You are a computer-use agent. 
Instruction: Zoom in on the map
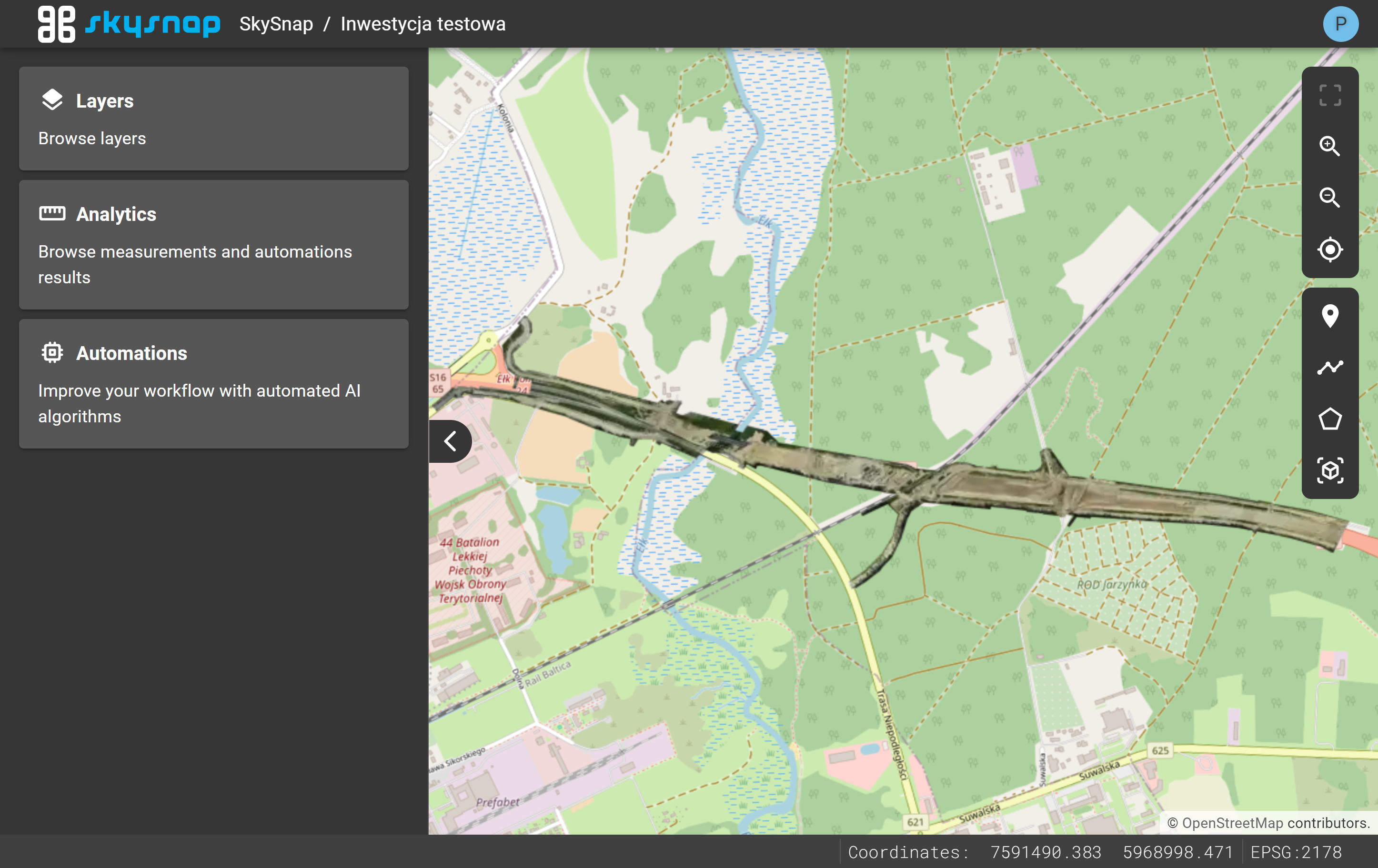pos(1330,147)
